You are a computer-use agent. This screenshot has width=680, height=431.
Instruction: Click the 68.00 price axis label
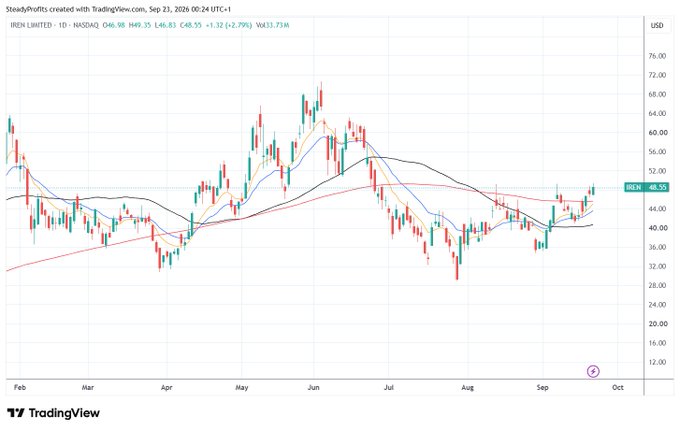(x=657, y=94)
